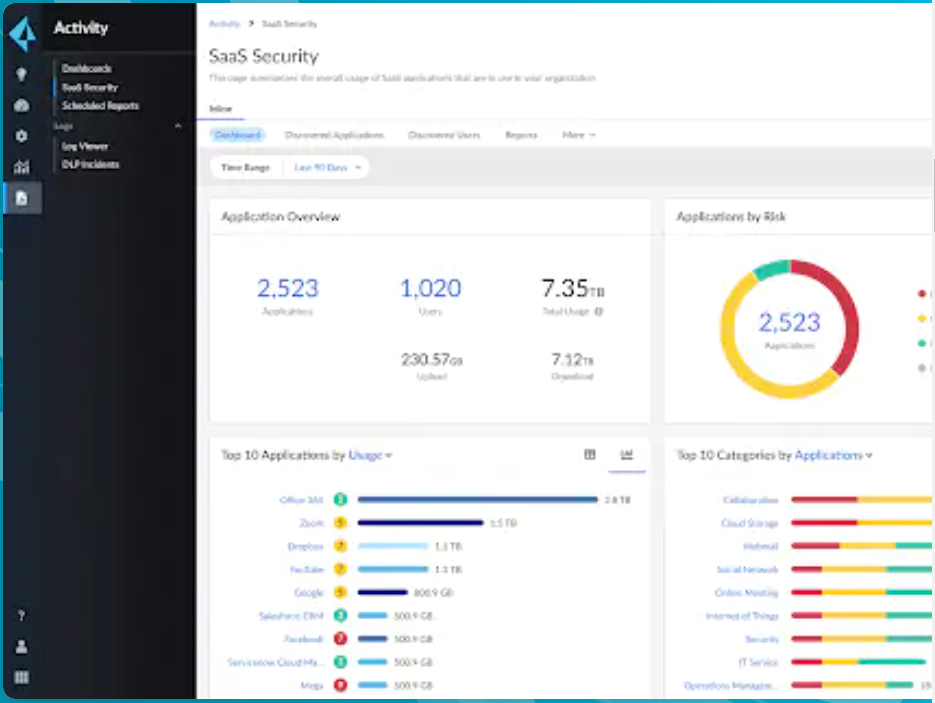Click the Activity document icon in sidebar
The image size is (935, 703).
[21, 198]
